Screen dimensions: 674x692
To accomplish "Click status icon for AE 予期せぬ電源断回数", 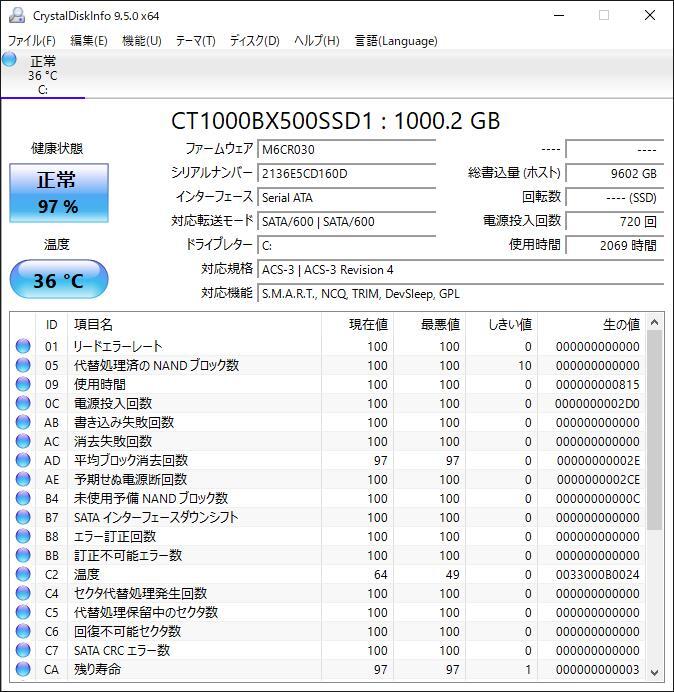I will pos(23,479).
